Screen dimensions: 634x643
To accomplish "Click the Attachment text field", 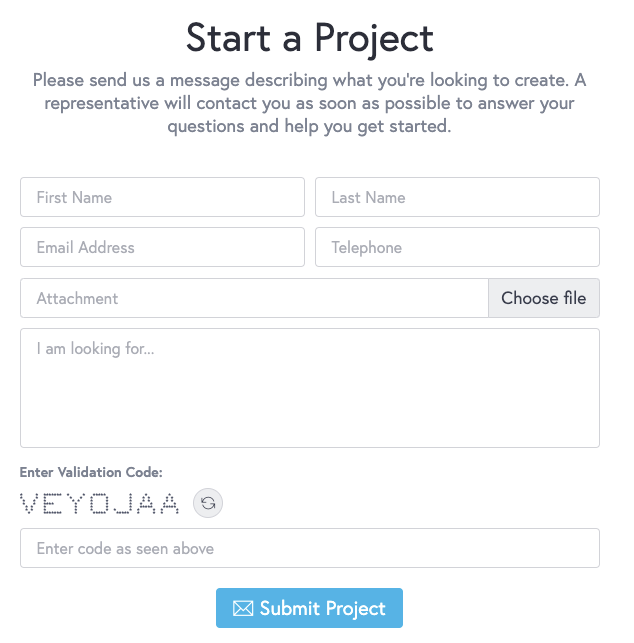I will pyautogui.click(x=254, y=298).
